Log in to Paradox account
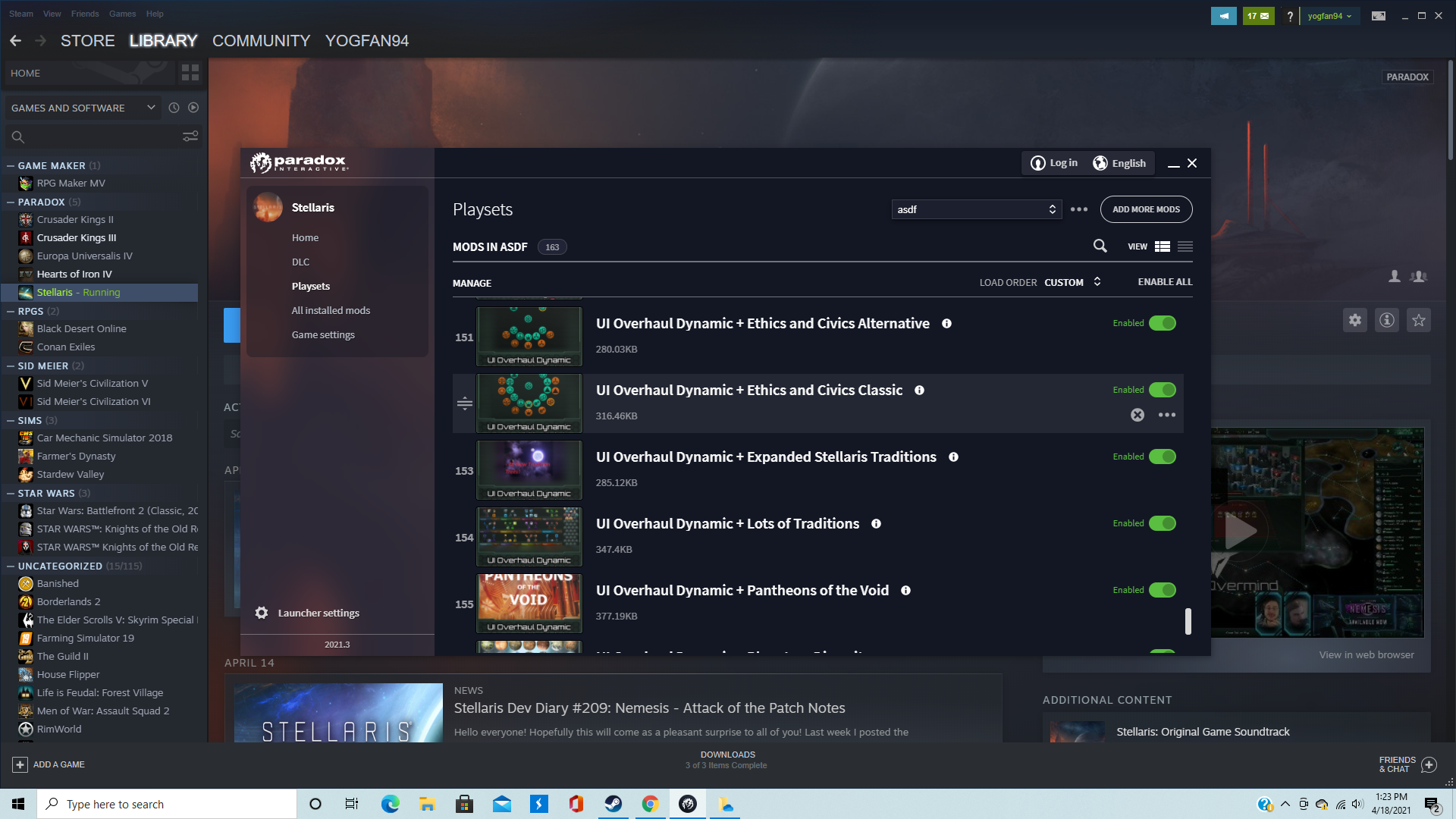The height and width of the screenshot is (819, 1456). (1054, 163)
